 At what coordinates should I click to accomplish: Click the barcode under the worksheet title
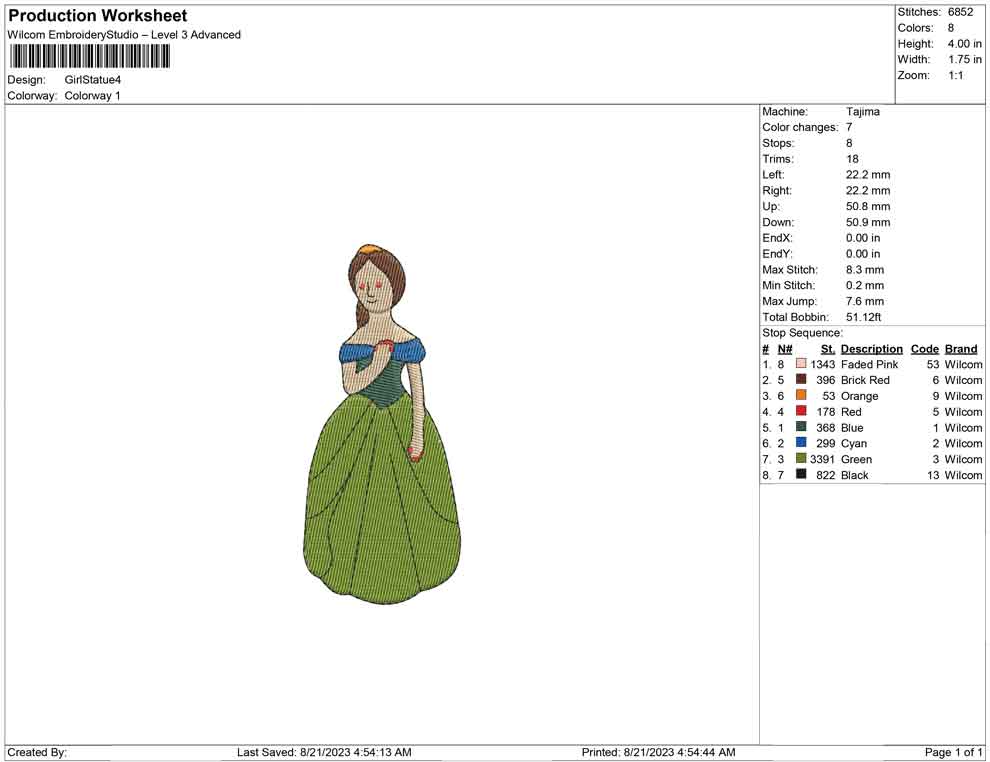point(89,56)
